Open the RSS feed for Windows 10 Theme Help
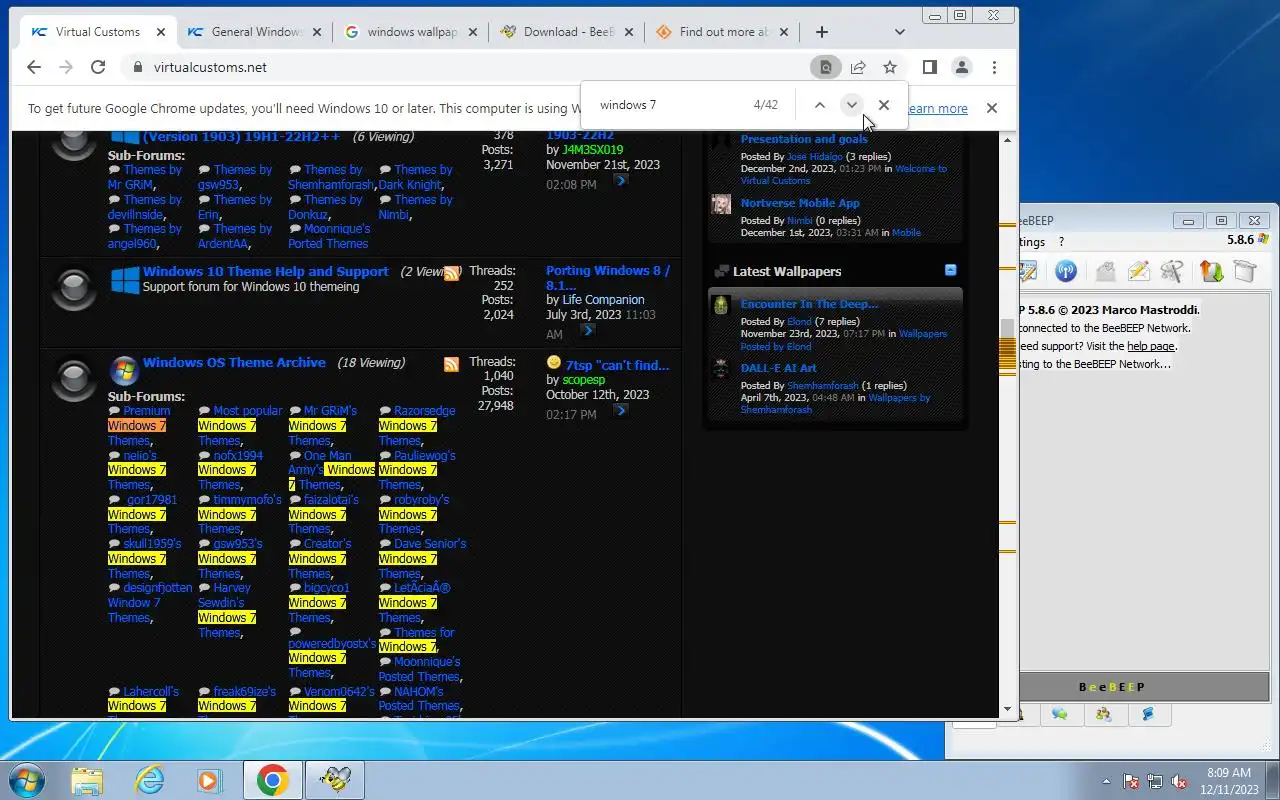Screen dimensions: 1280x800 [x=452, y=273]
